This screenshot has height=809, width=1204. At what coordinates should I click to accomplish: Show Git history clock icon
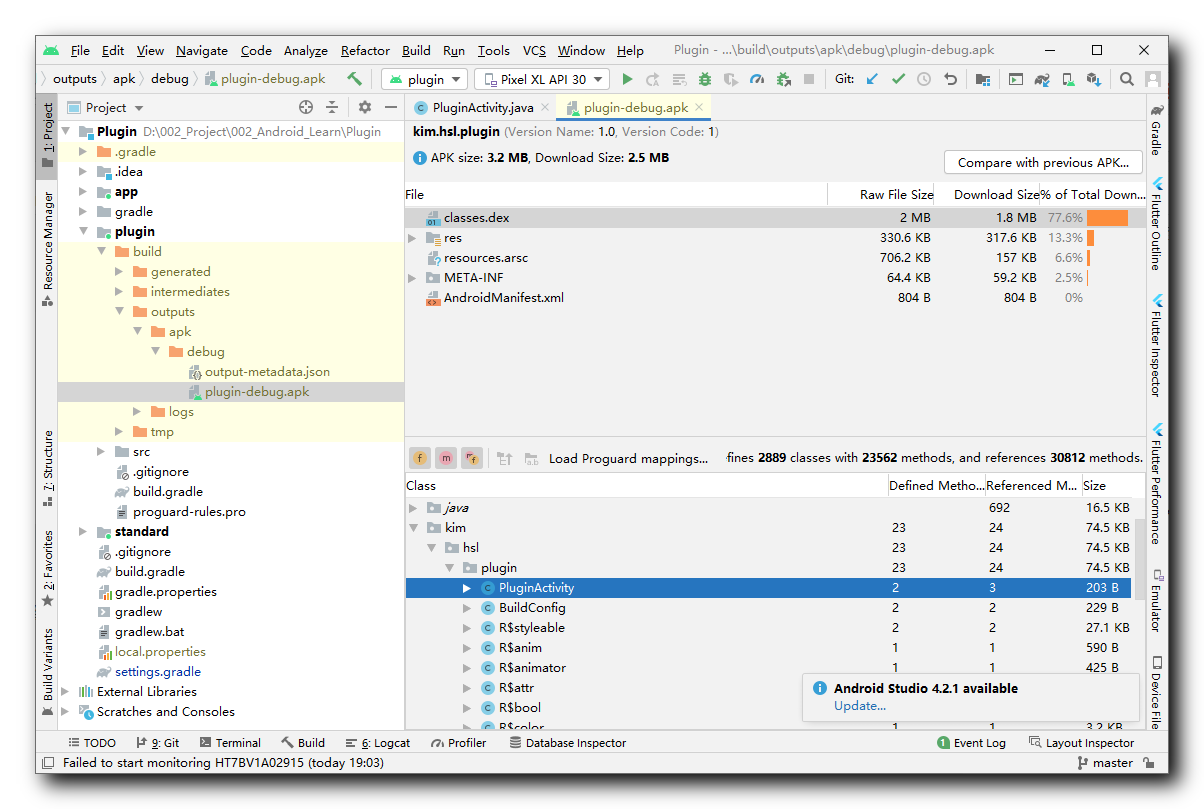[924, 79]
